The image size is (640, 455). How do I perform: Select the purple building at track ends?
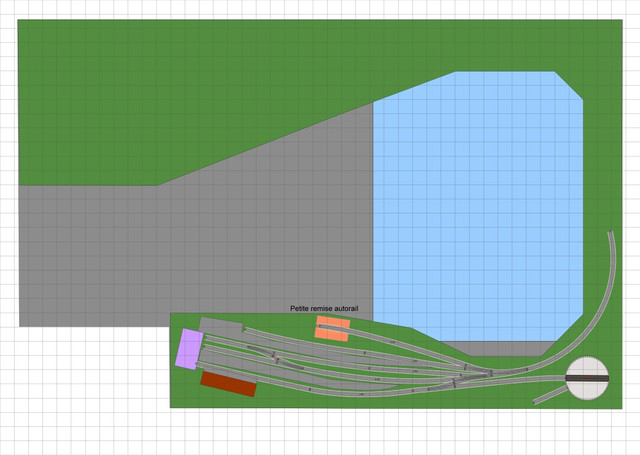tap(189, 349)
